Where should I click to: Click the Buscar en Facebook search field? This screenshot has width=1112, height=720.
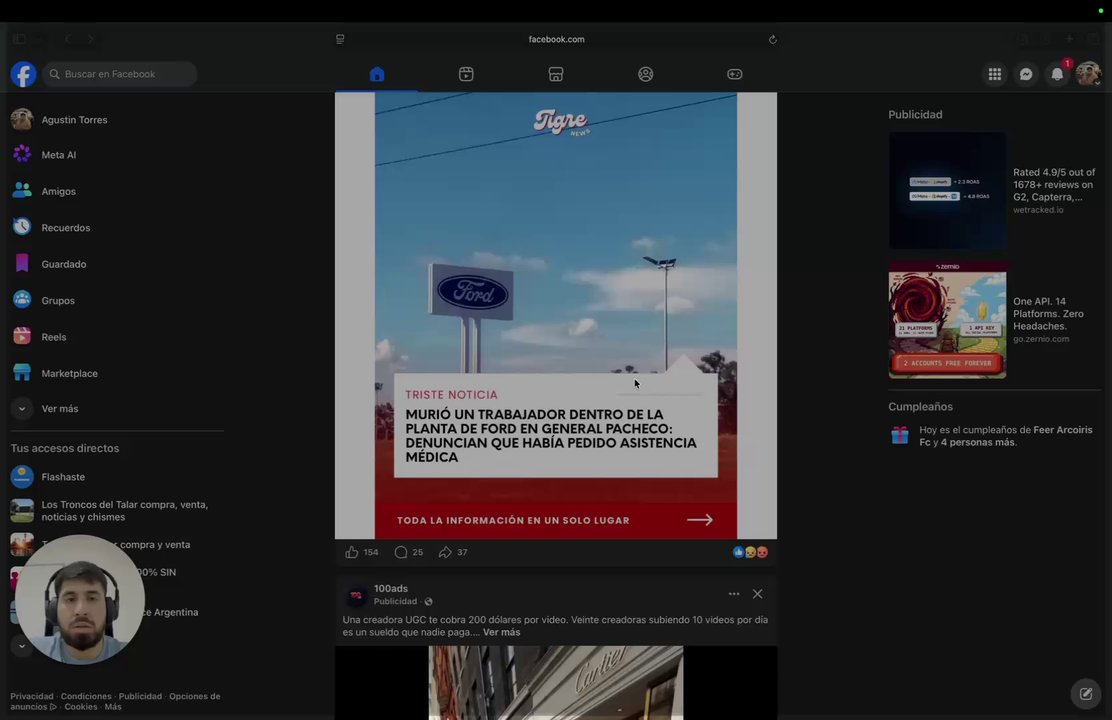tap(119, 74)
